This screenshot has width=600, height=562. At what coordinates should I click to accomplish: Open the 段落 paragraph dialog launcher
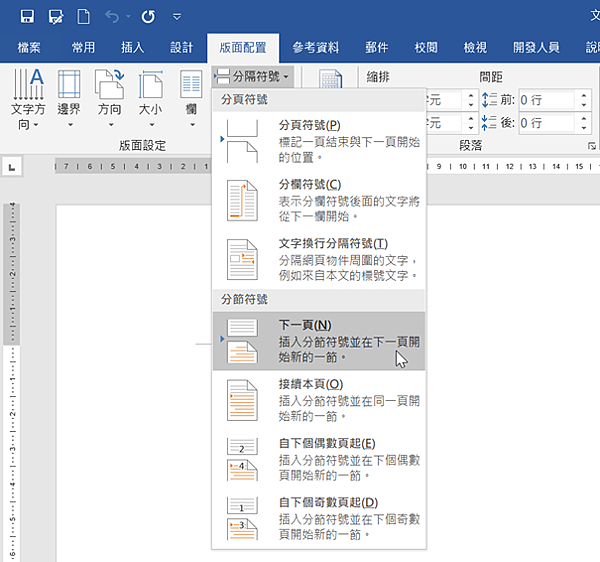tap(592, 146)
